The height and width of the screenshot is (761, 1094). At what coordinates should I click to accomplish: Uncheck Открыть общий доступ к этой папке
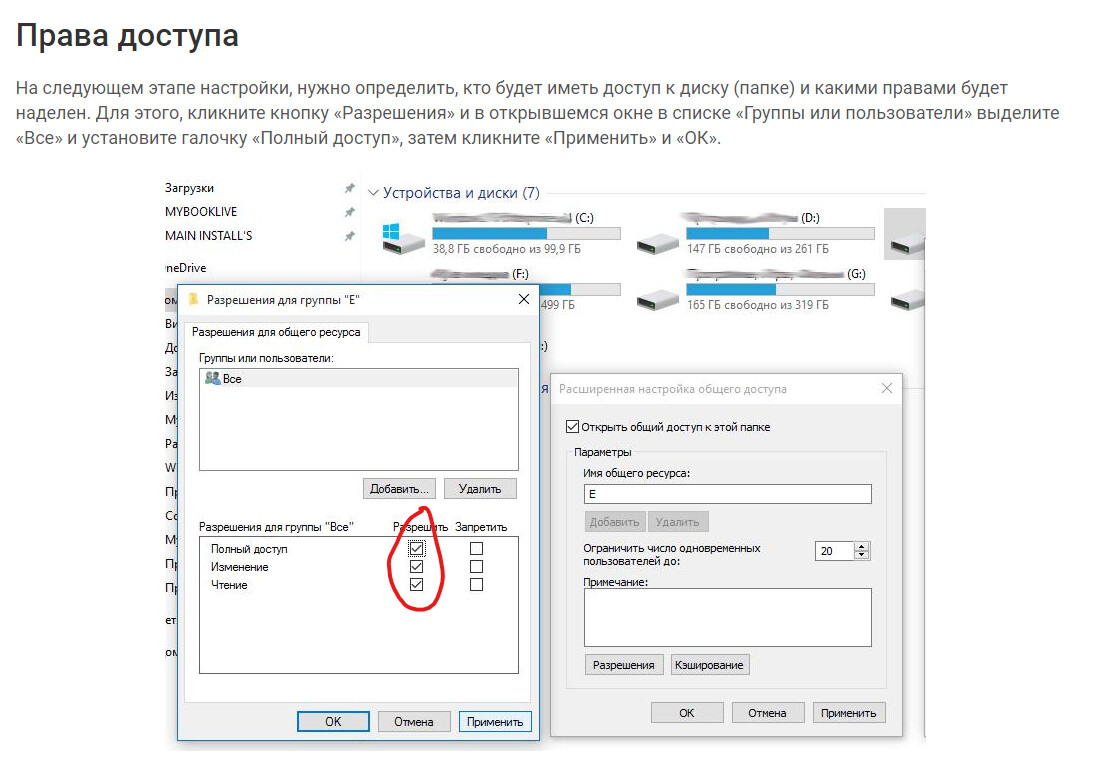point(573,427)
